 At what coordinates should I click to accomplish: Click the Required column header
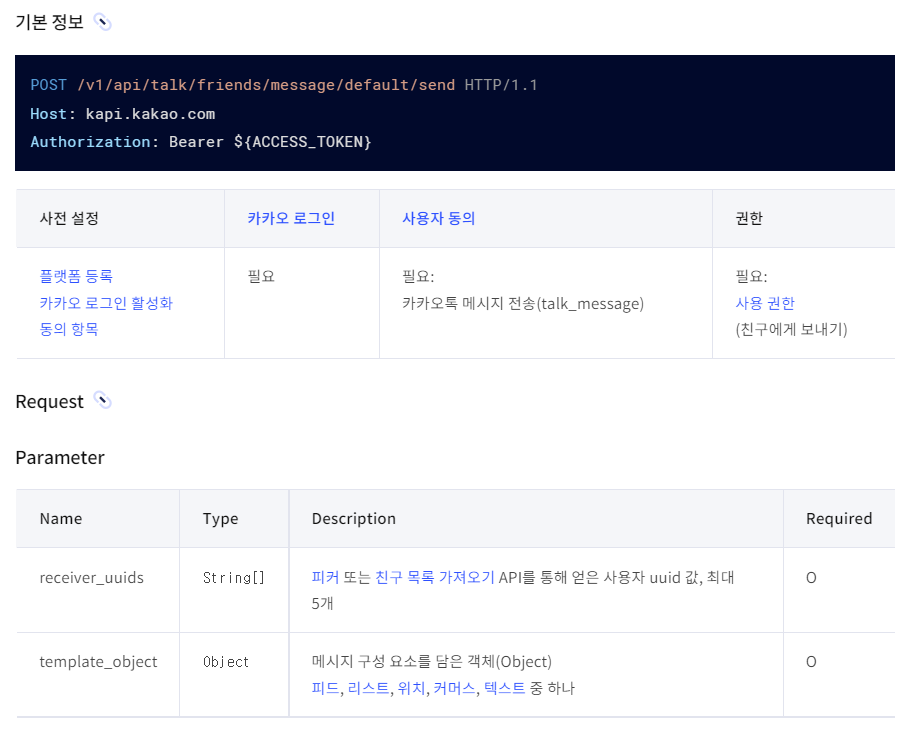(839, 519)
